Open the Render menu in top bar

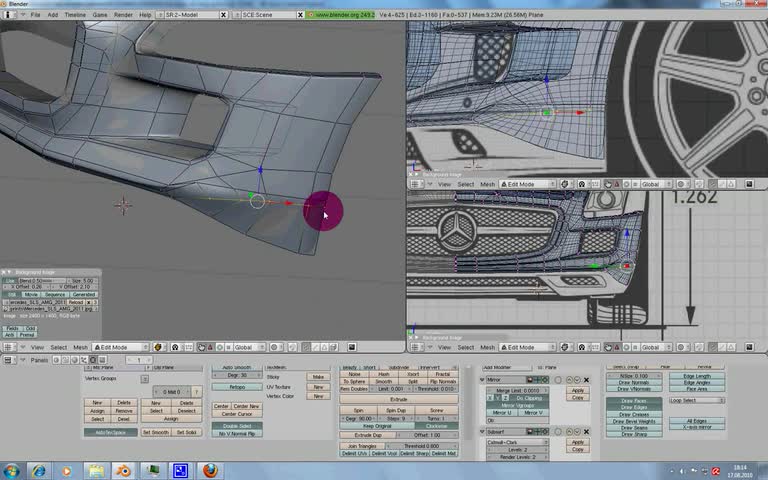123,15
